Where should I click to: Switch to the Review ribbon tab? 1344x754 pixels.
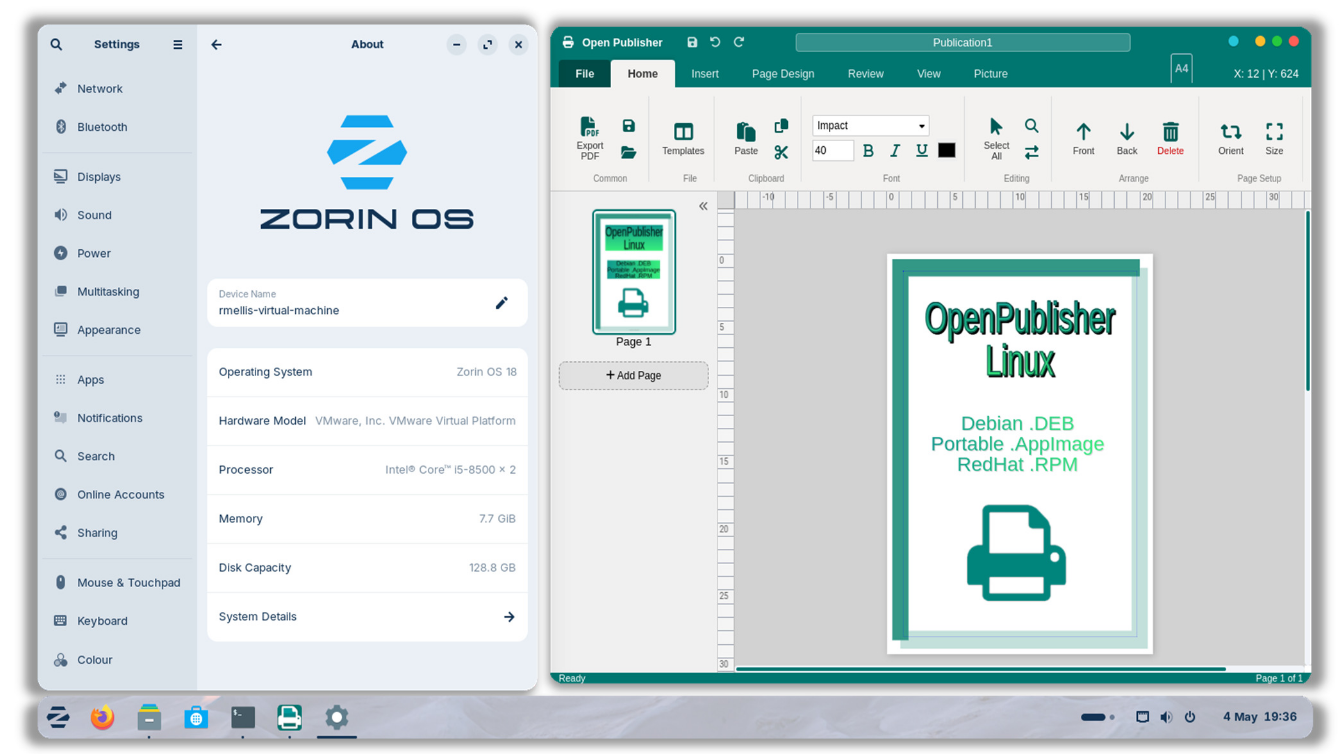click(866, 74)
